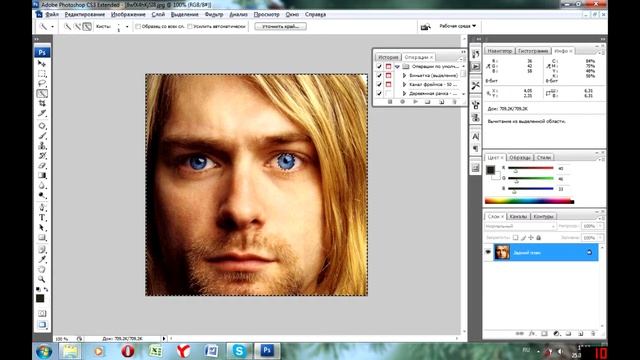
Task: Open the Paragraph panel dock icon
Action: coord(476,148)
